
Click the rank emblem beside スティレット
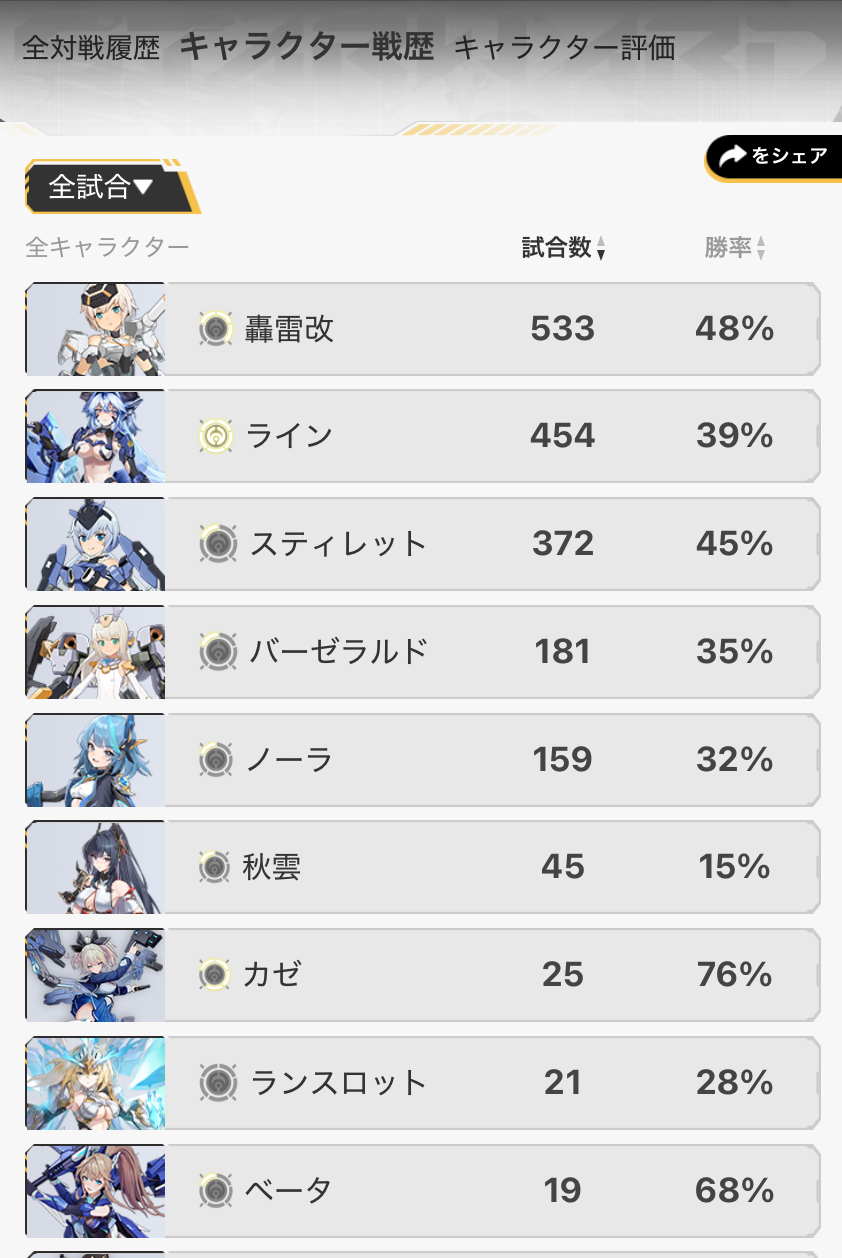(x=216, y=544)
